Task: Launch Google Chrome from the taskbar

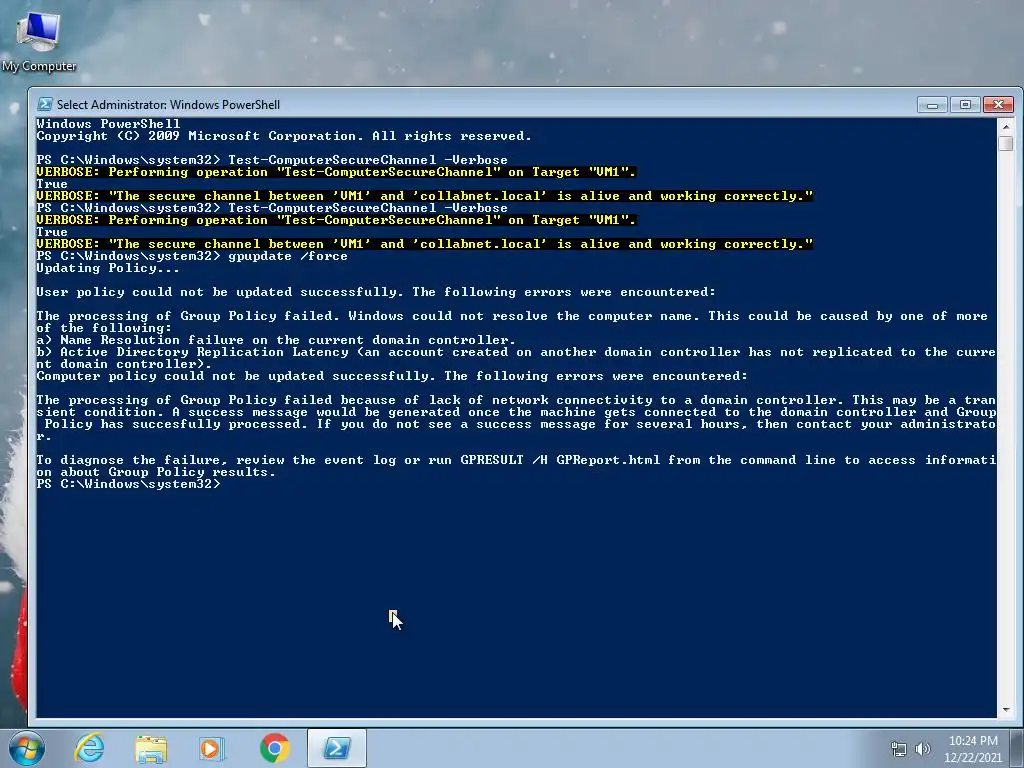Action: [274, 748]
